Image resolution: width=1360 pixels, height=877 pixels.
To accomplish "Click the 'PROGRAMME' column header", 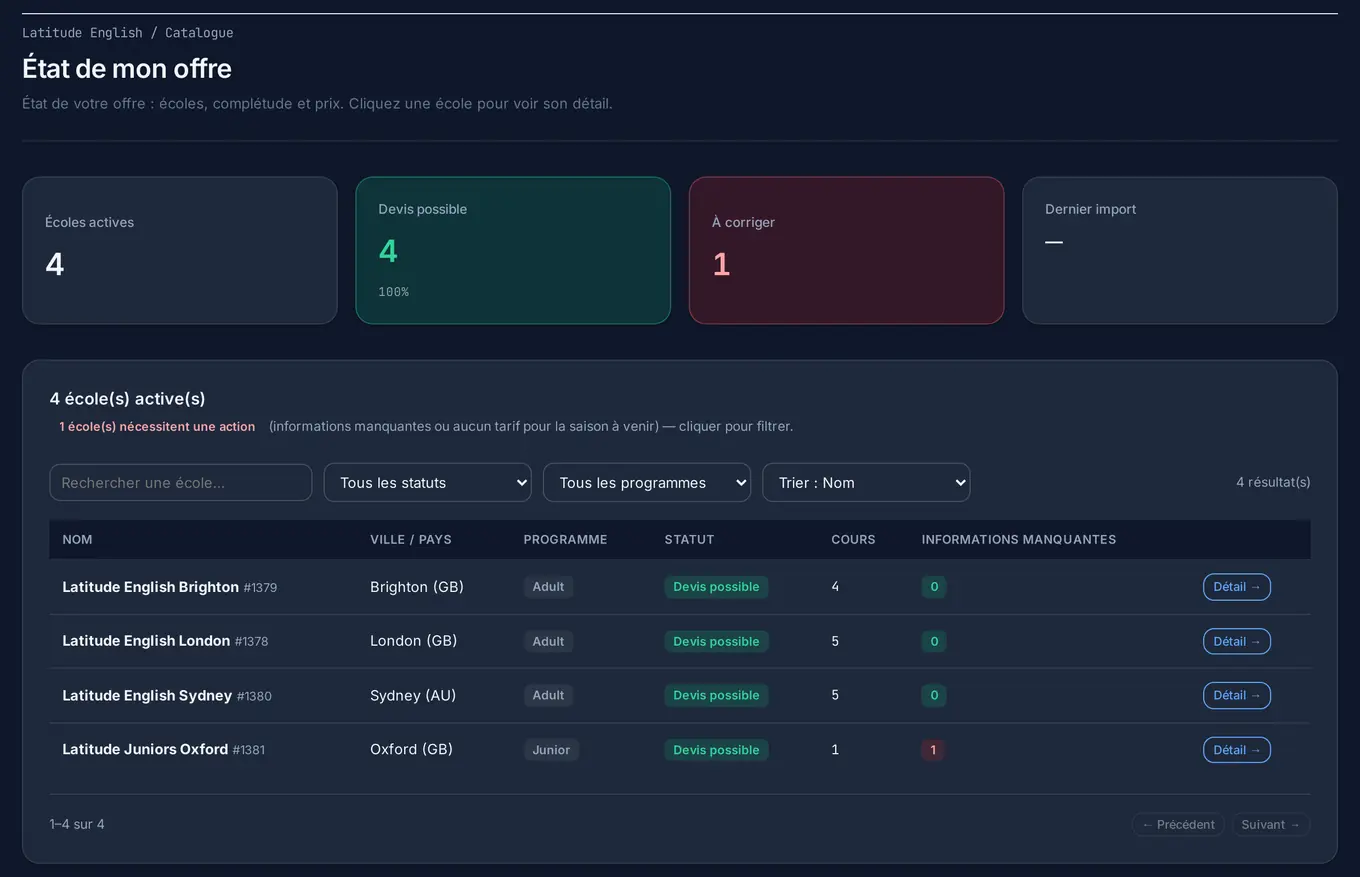I will [565, 540].
